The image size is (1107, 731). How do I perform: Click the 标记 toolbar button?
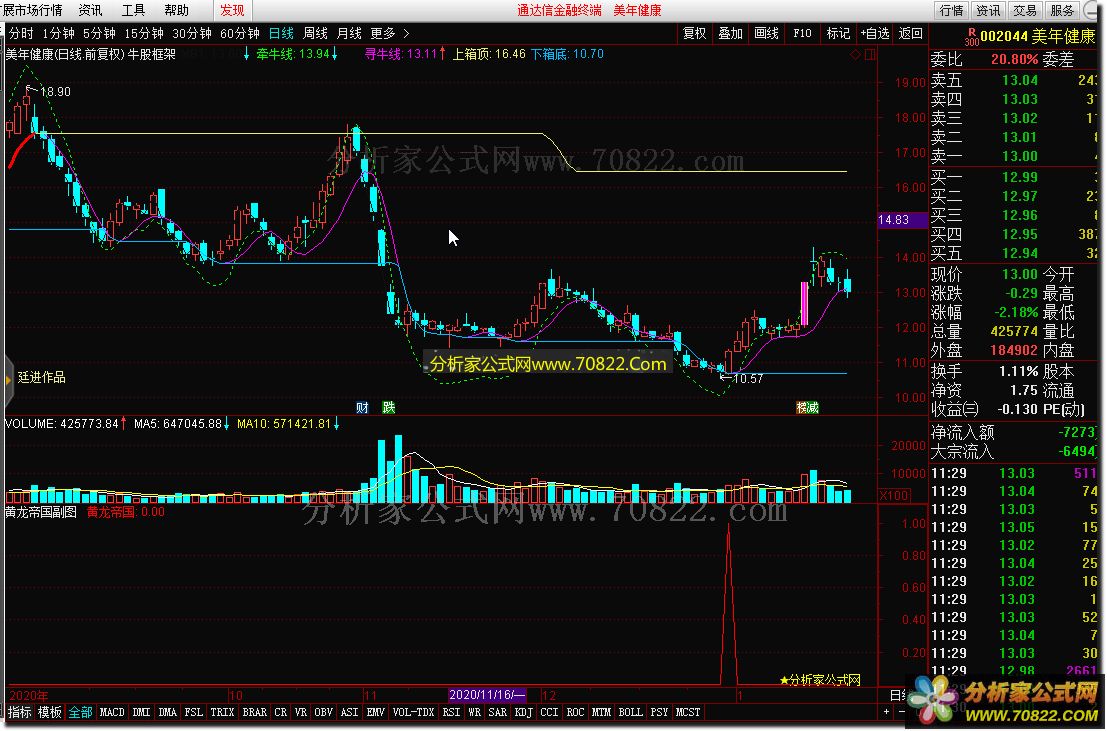click(838, 33)
